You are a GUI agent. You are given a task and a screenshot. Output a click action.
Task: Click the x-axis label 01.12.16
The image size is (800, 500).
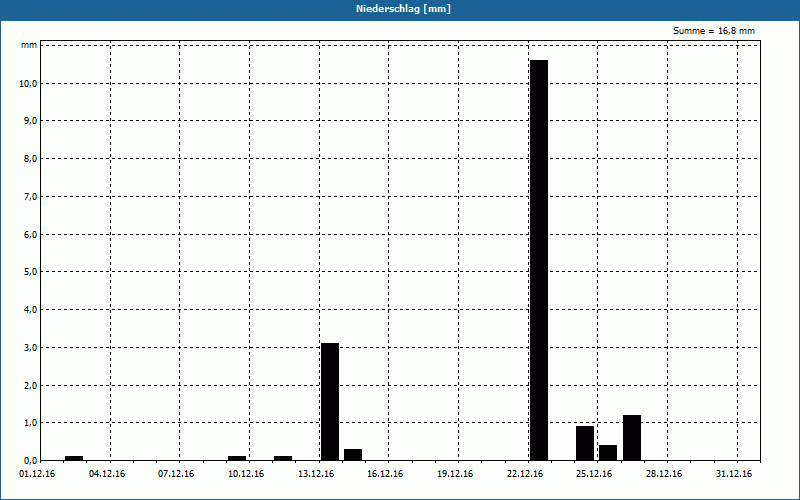pos(37,474)
